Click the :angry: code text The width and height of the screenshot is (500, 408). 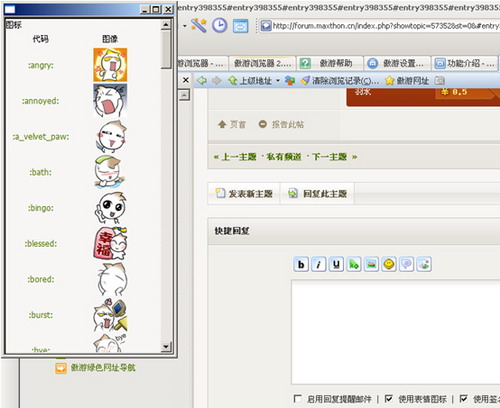[x=41, y=65]
